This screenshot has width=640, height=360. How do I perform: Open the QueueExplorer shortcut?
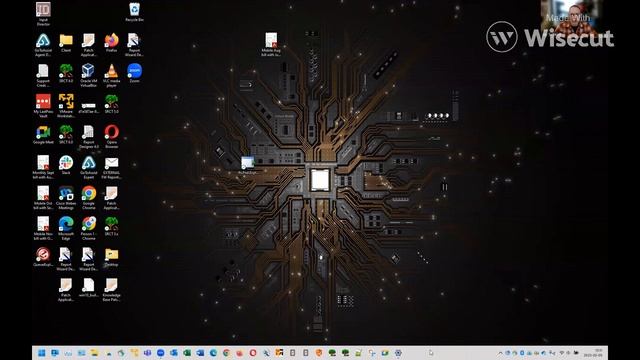click(x=43, y=257)
